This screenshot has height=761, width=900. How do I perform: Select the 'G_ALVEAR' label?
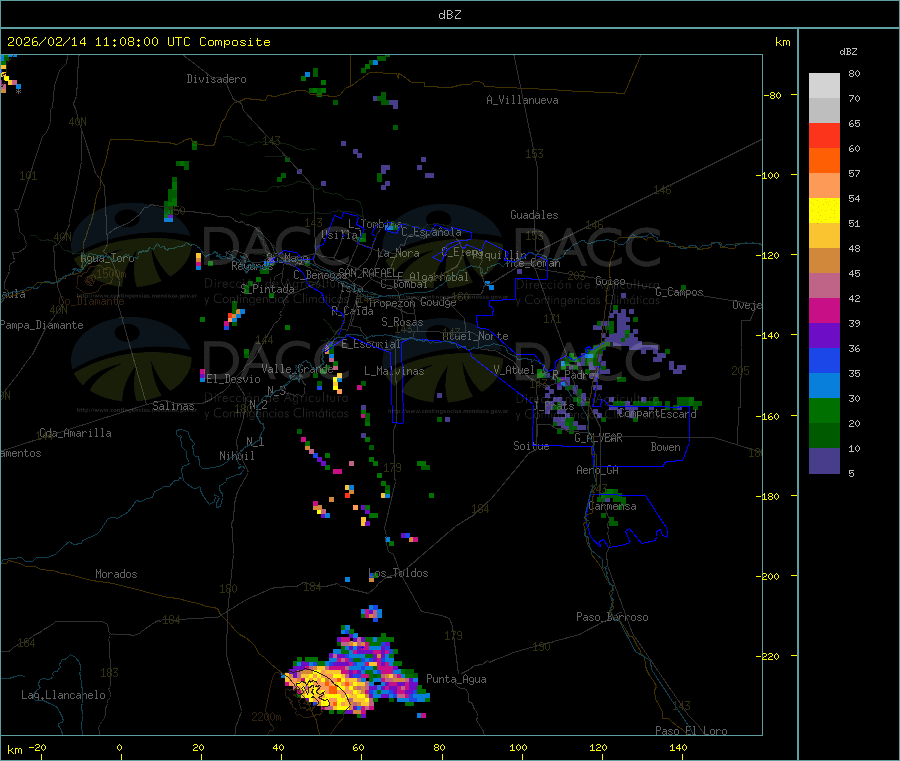(x=599, y=438)
